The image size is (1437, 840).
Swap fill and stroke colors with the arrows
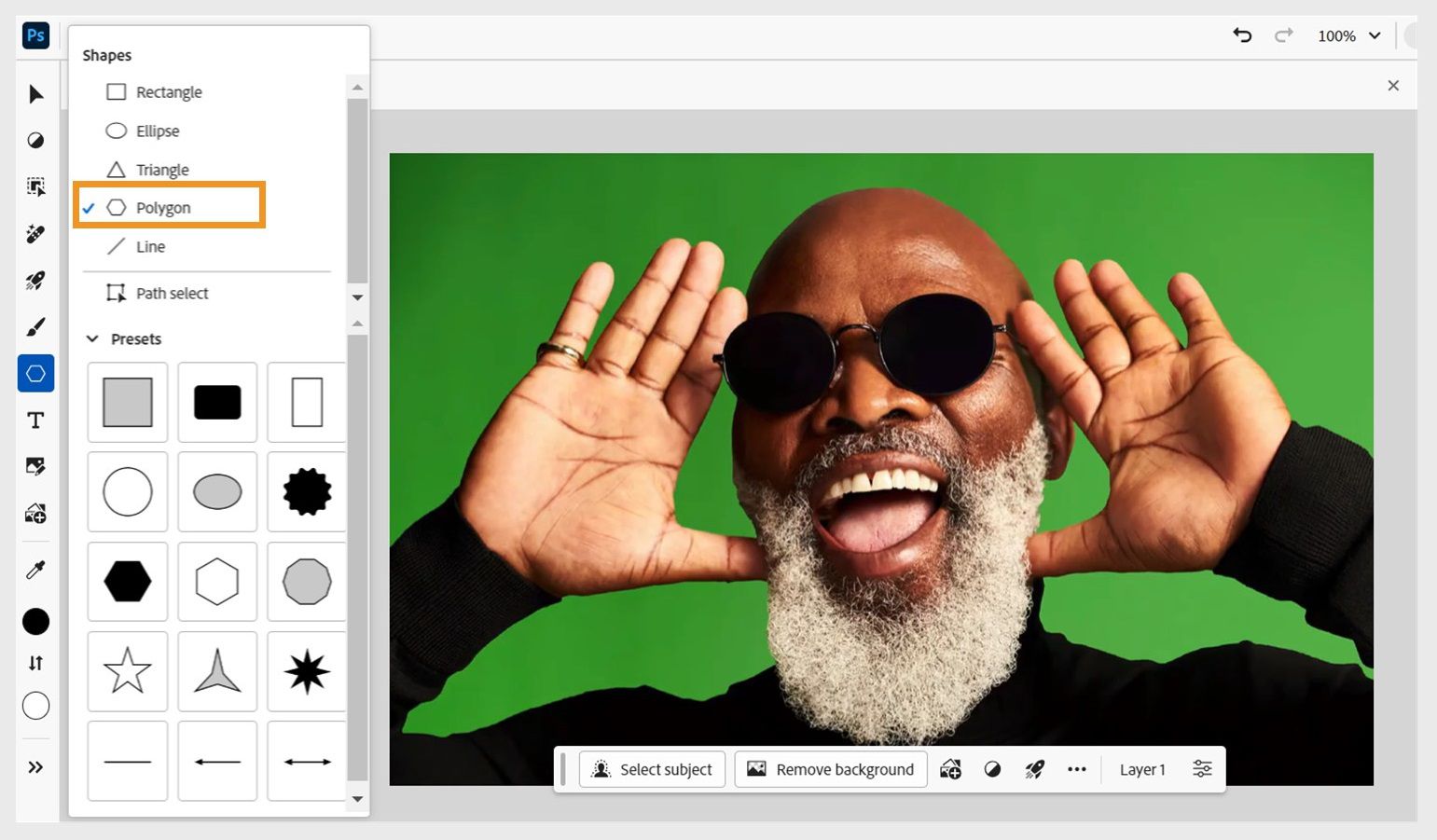[x=35, y=663]
